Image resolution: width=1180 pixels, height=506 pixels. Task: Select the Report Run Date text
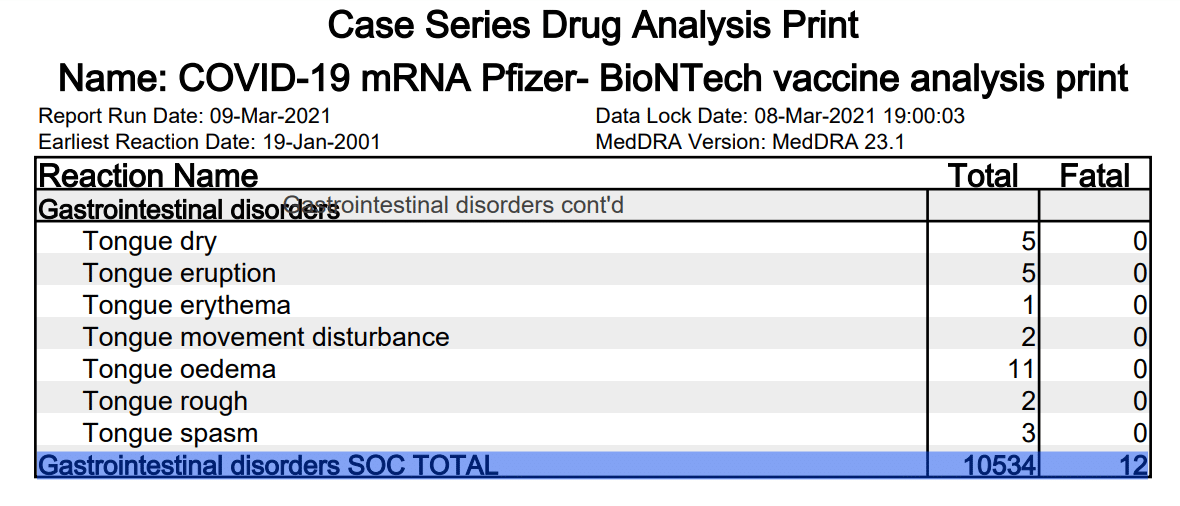[184, 117]
